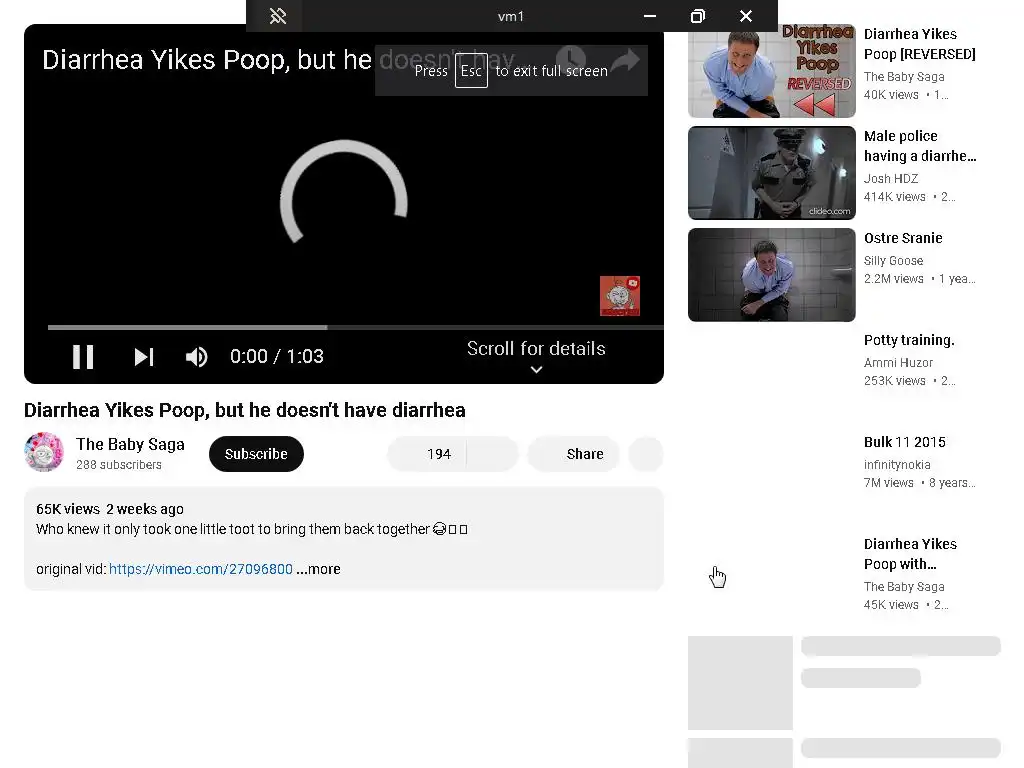Mute the video volume speaker icon

click(x=197, y=357)
